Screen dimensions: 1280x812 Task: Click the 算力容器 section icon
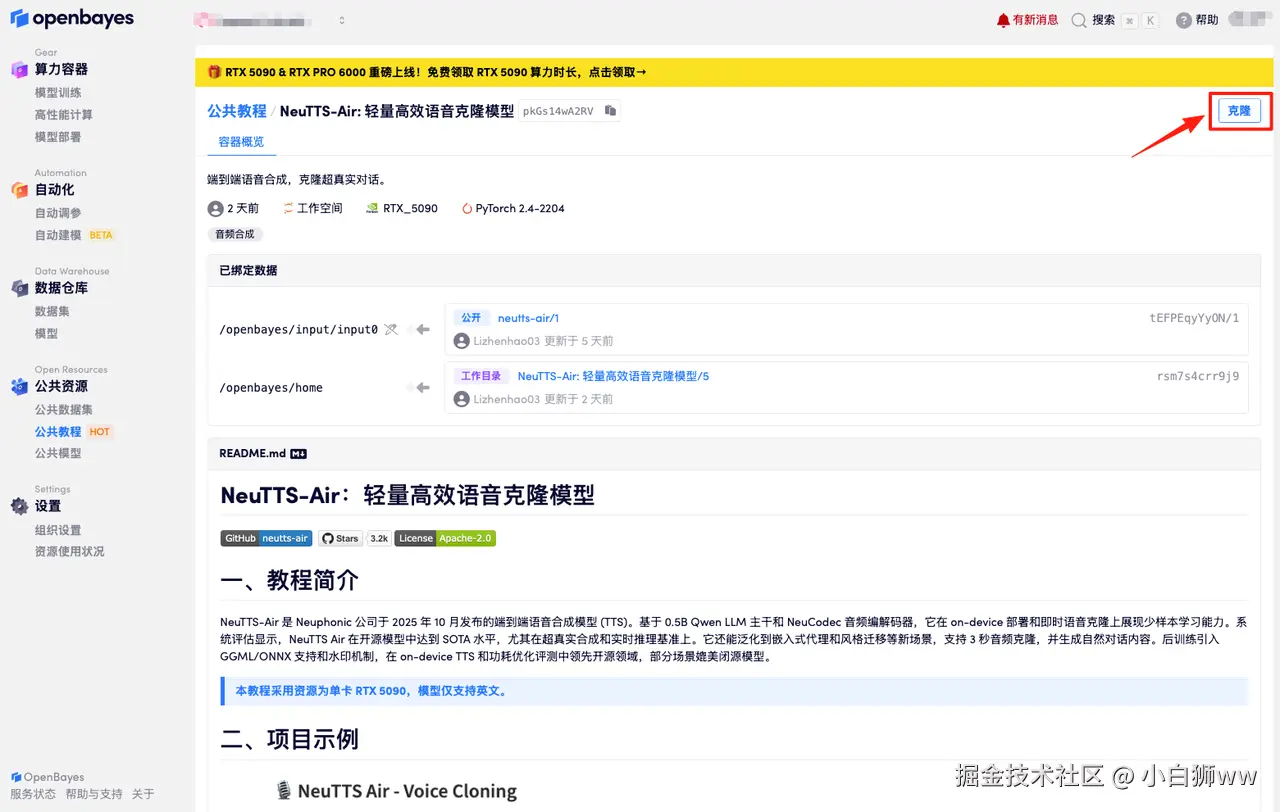pyautogui.click(x=19, y=69)
